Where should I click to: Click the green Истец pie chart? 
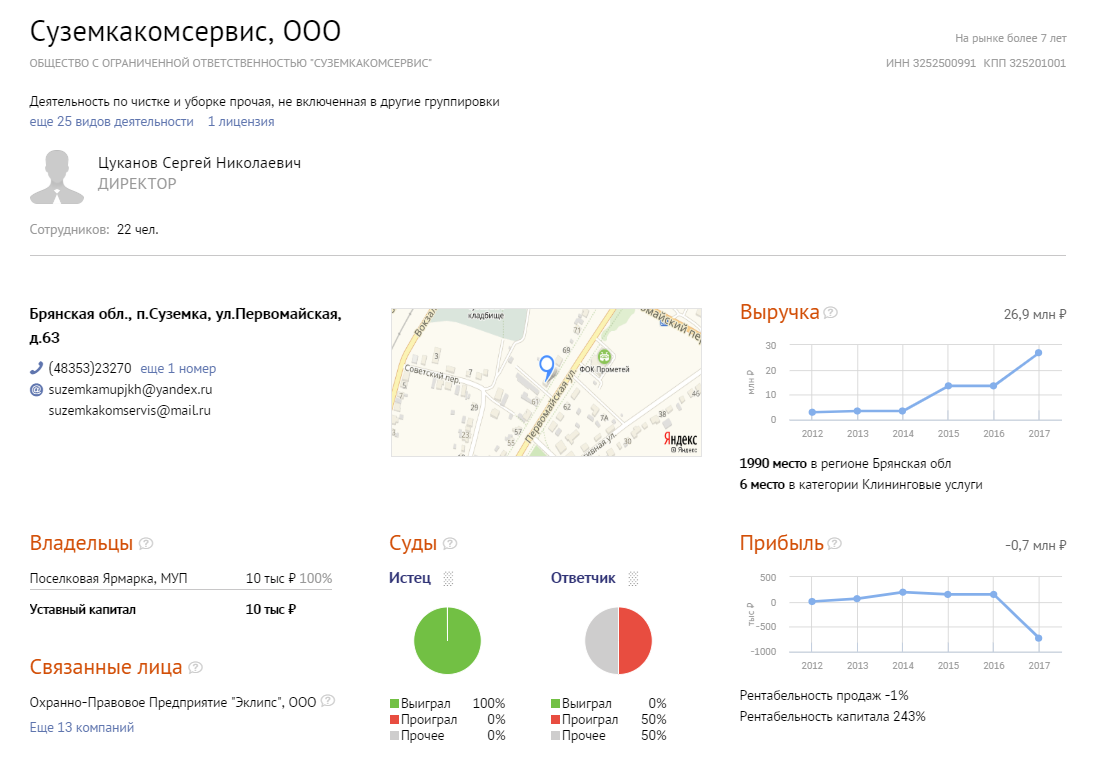click(x=447, y=641)
